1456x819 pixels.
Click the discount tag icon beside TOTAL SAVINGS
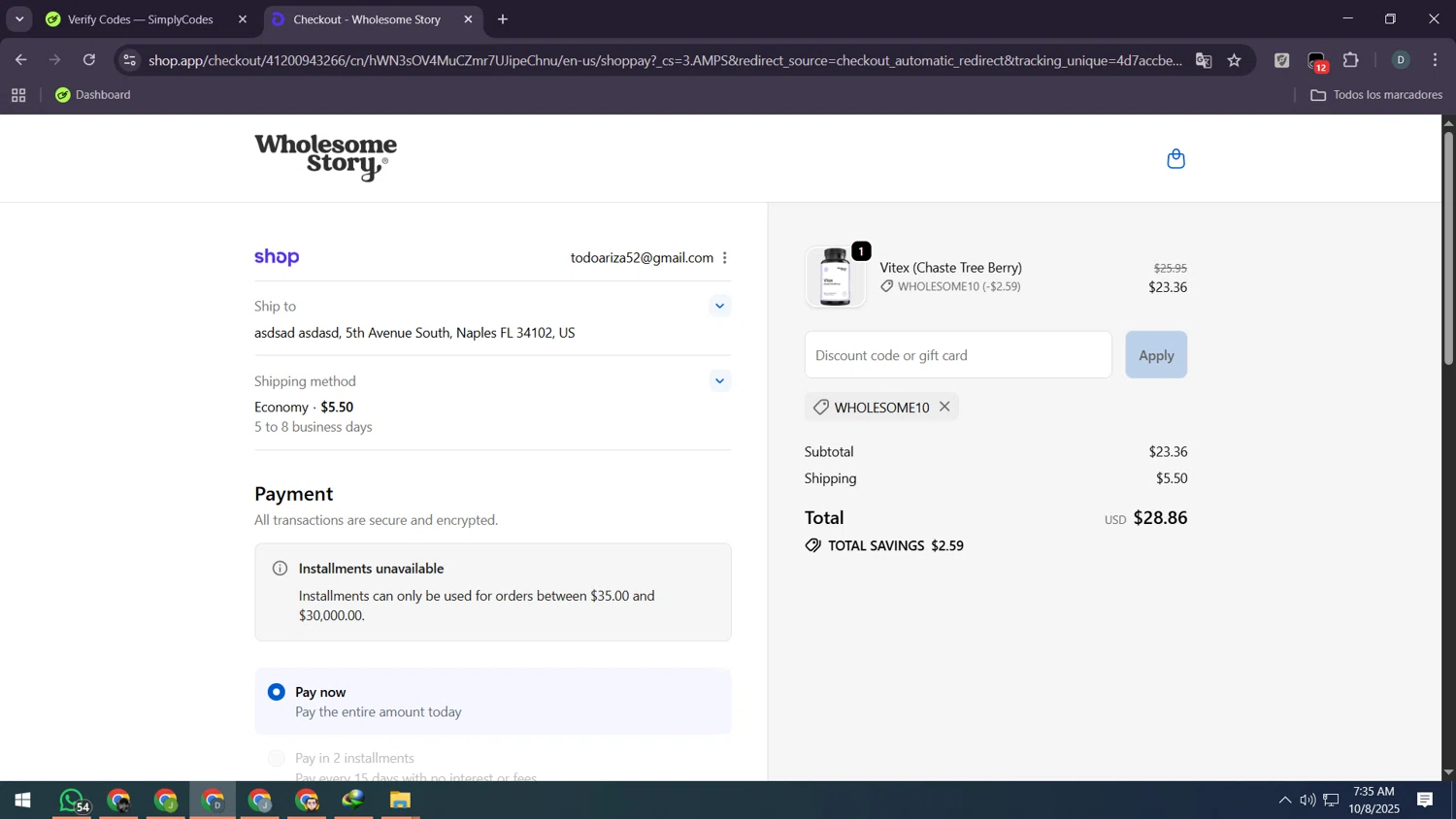[x=813, y=546]
